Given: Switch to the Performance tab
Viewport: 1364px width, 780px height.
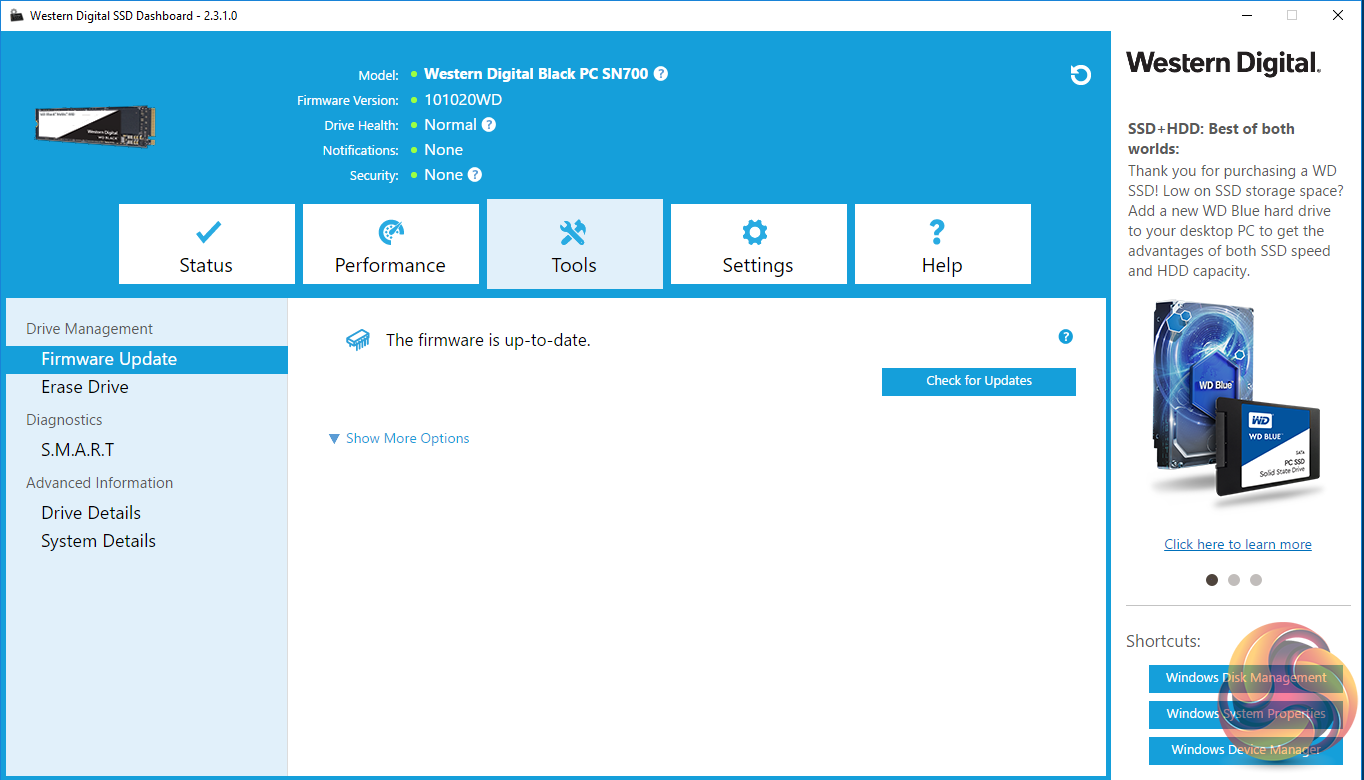Looking at the screenshot, I should [390, 245].
